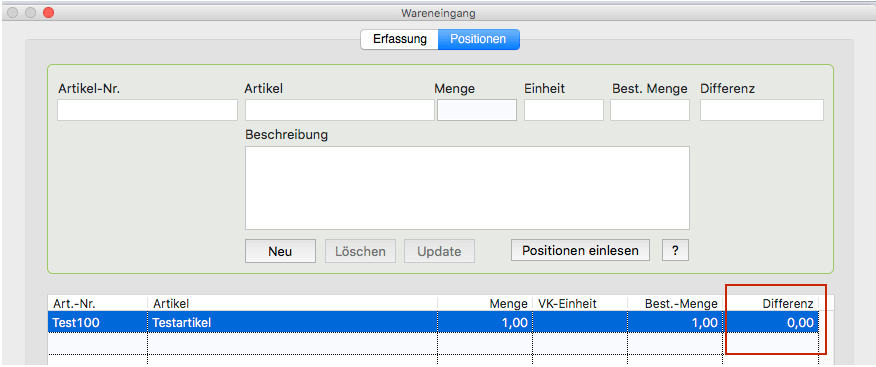Focus the Differenz input field

click(762, 110)
